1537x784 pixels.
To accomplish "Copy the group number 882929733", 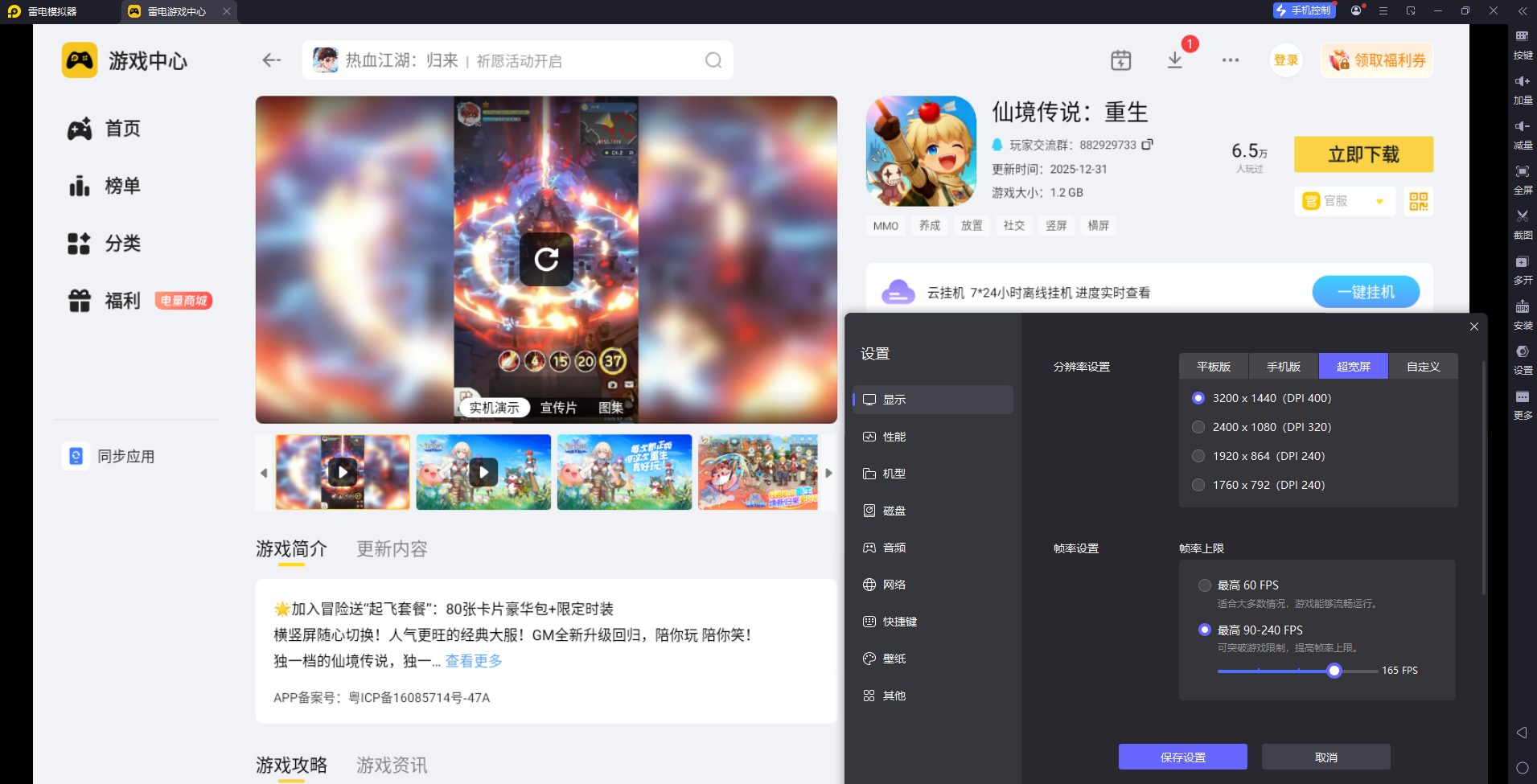I will tap(1148, 145).
